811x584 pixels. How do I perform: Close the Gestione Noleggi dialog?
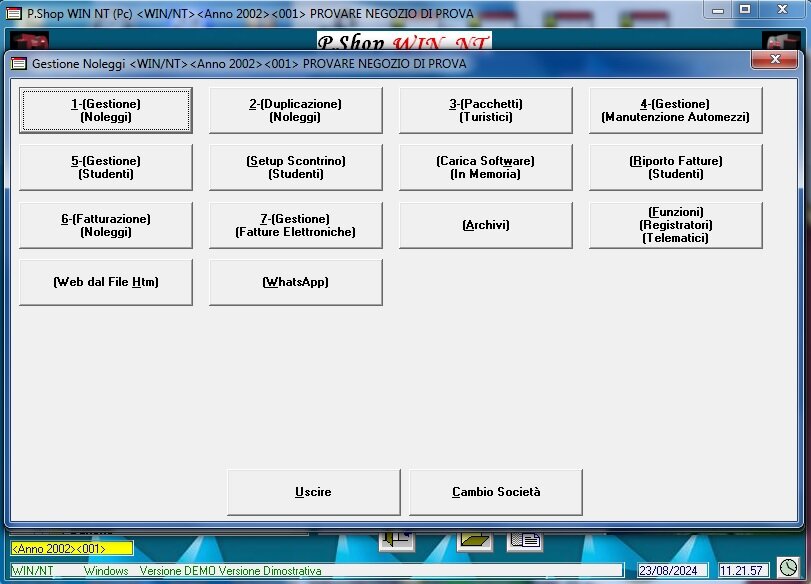(x=775, y=61)
